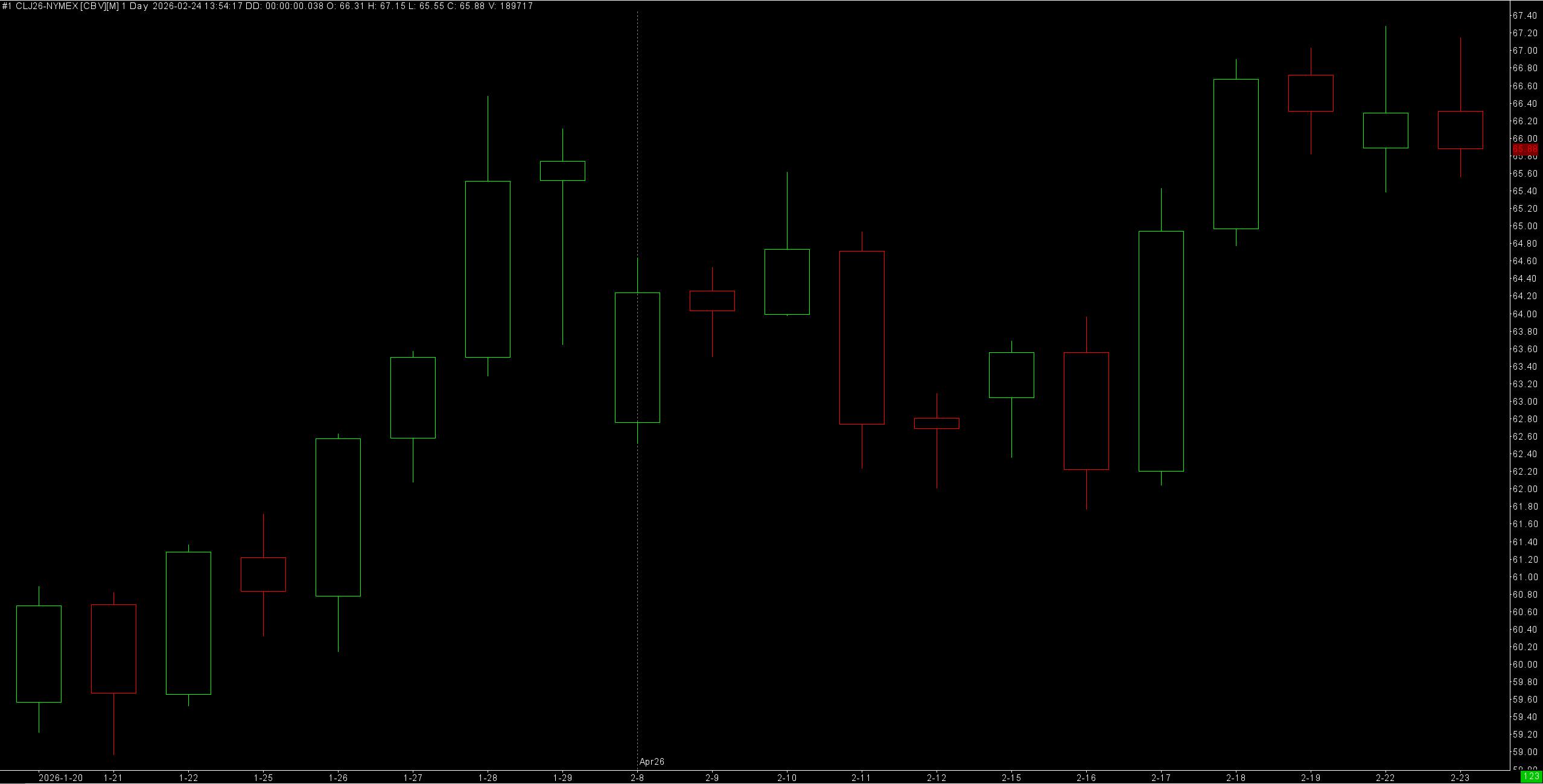
Task: Click the 59.00 price scale label
Action: tap(1524, 752)
